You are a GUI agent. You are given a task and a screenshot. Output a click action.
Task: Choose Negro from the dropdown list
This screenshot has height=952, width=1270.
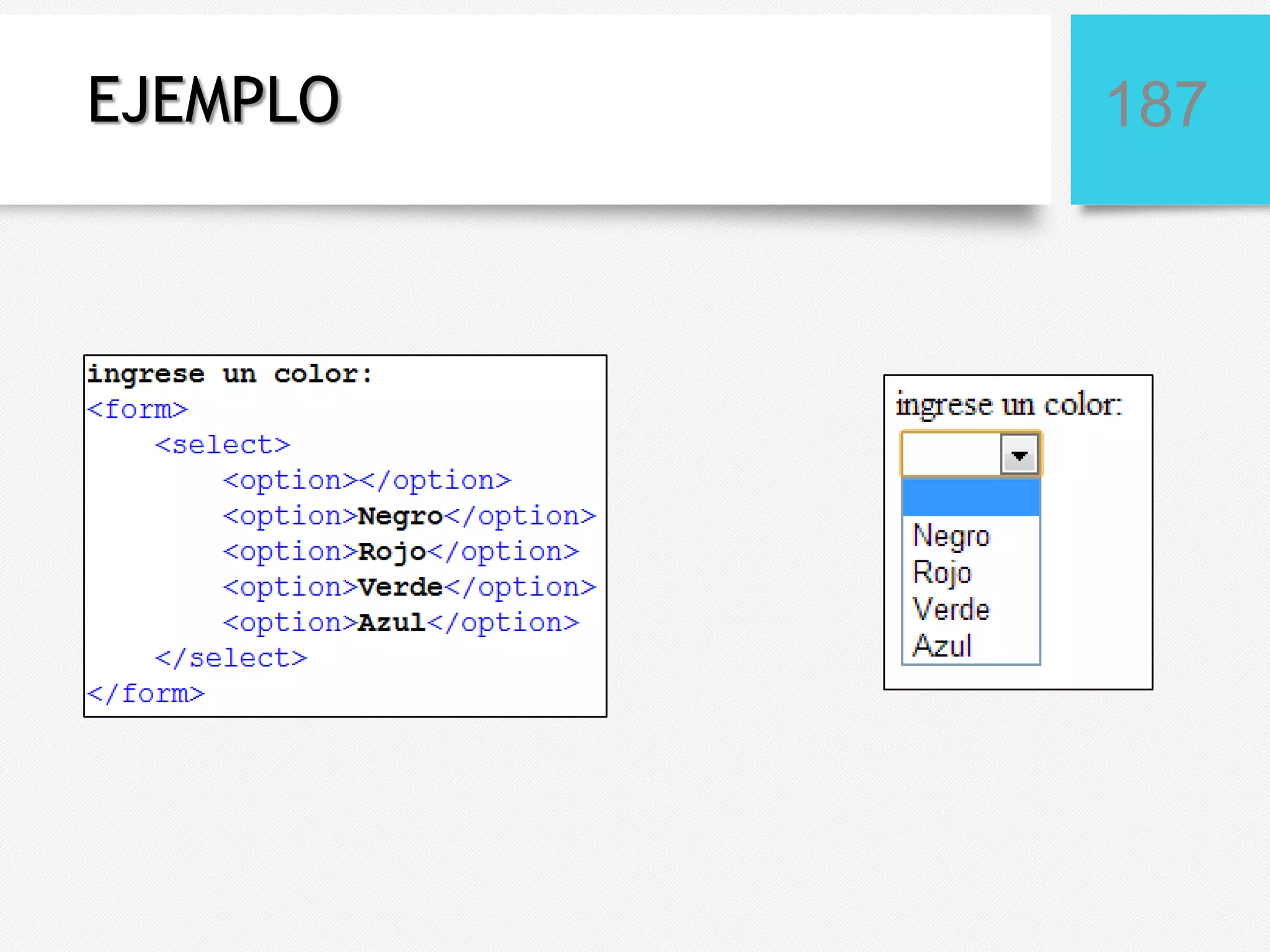(x=951, y=536)
